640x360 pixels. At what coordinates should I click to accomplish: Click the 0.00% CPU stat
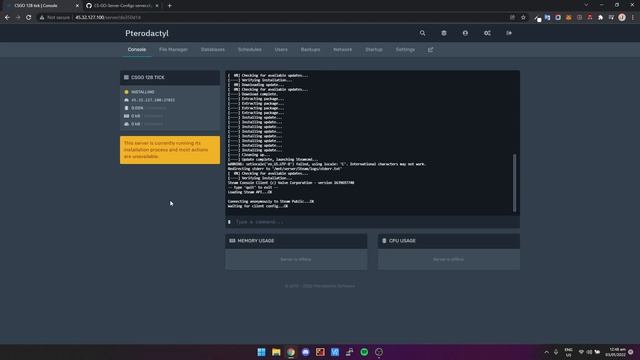(x=137, y=108)
